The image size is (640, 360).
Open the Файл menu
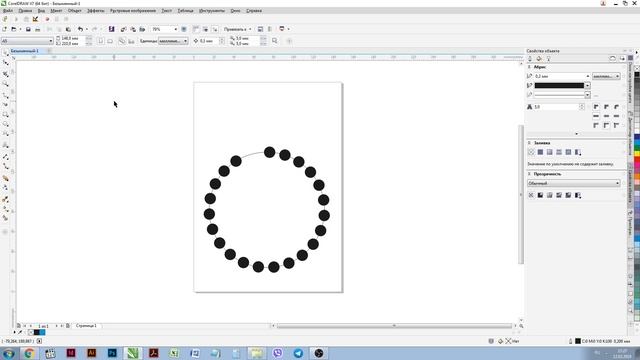(x=8, y=11)
